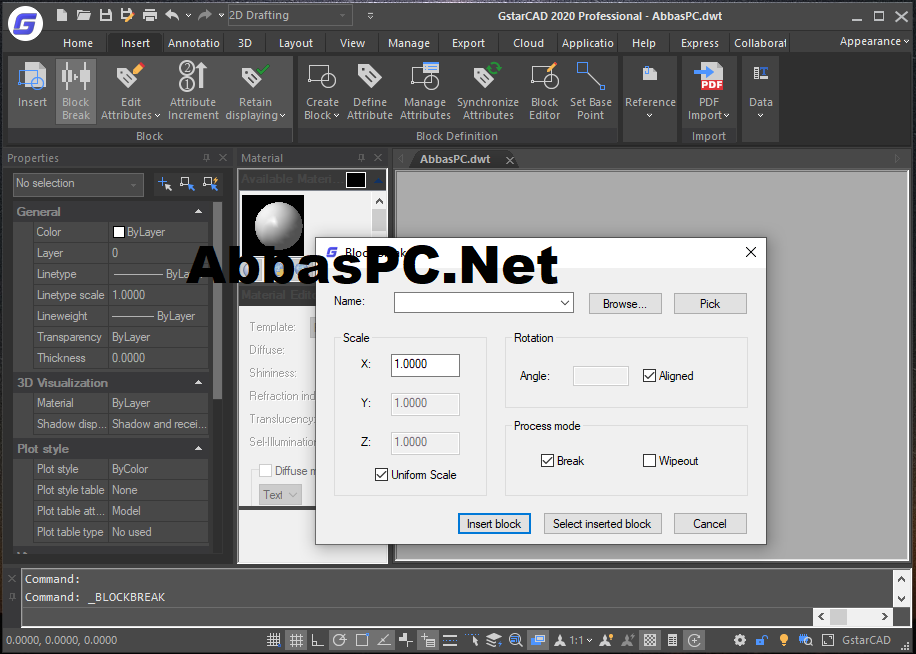This screenshot has width=916, height=654.
Task: Click the select objects icon in Properties panel
Action: [188, 184]
